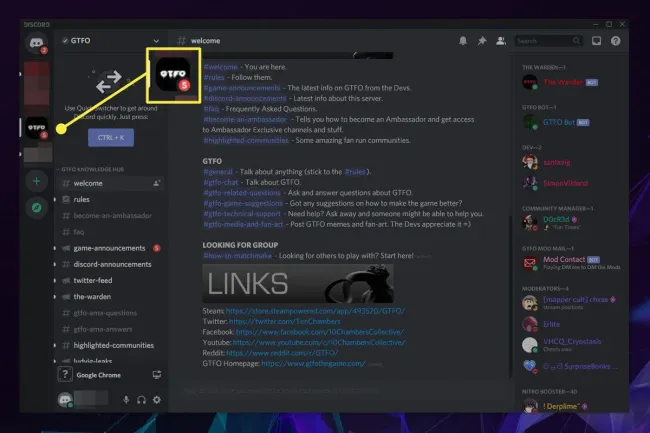The height and width of the screenshot is (433, 650).
Task: Click D0cR3d community manager member
Action: point(570,223)
